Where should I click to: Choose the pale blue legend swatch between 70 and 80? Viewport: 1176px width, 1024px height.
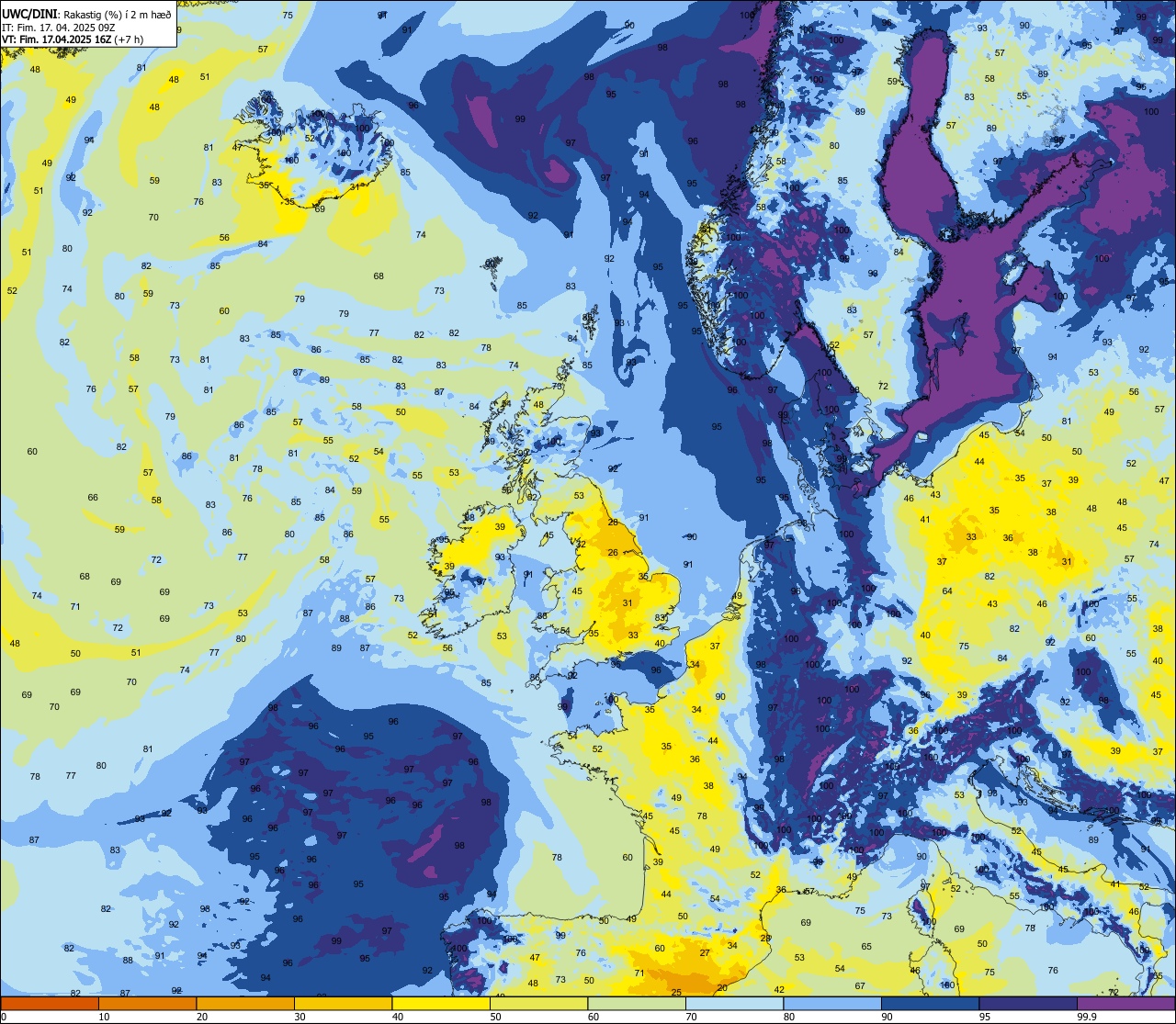734,1003
